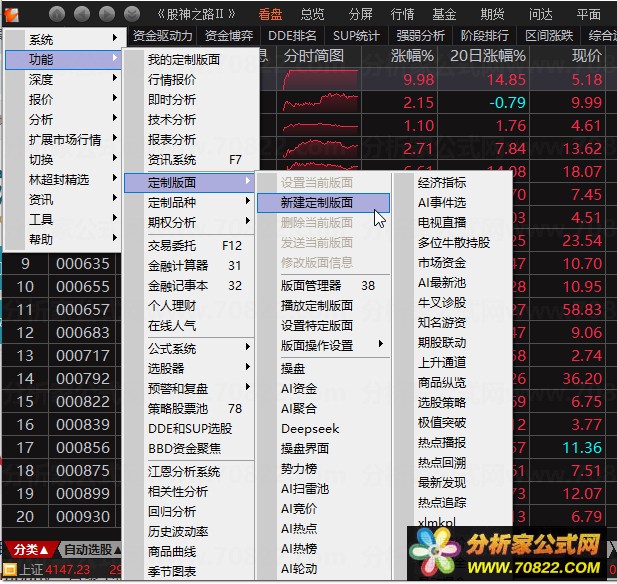The height and width of the screenshot is (584, 617).
Task: Switch to the 期货 top tab
Action: pyautogui.click(x=492, y=15)
